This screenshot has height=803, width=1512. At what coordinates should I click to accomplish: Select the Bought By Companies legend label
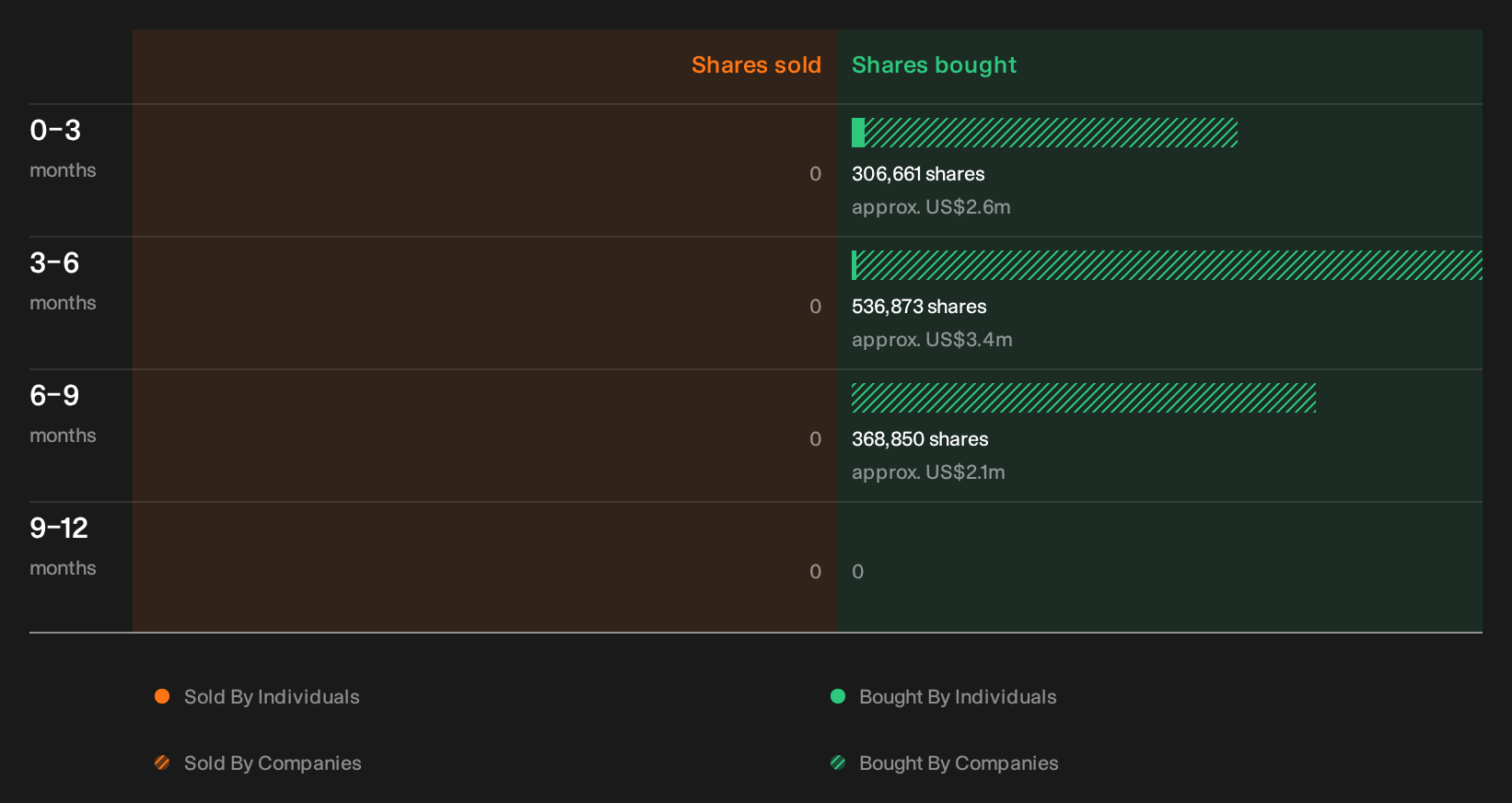point(959,763)
